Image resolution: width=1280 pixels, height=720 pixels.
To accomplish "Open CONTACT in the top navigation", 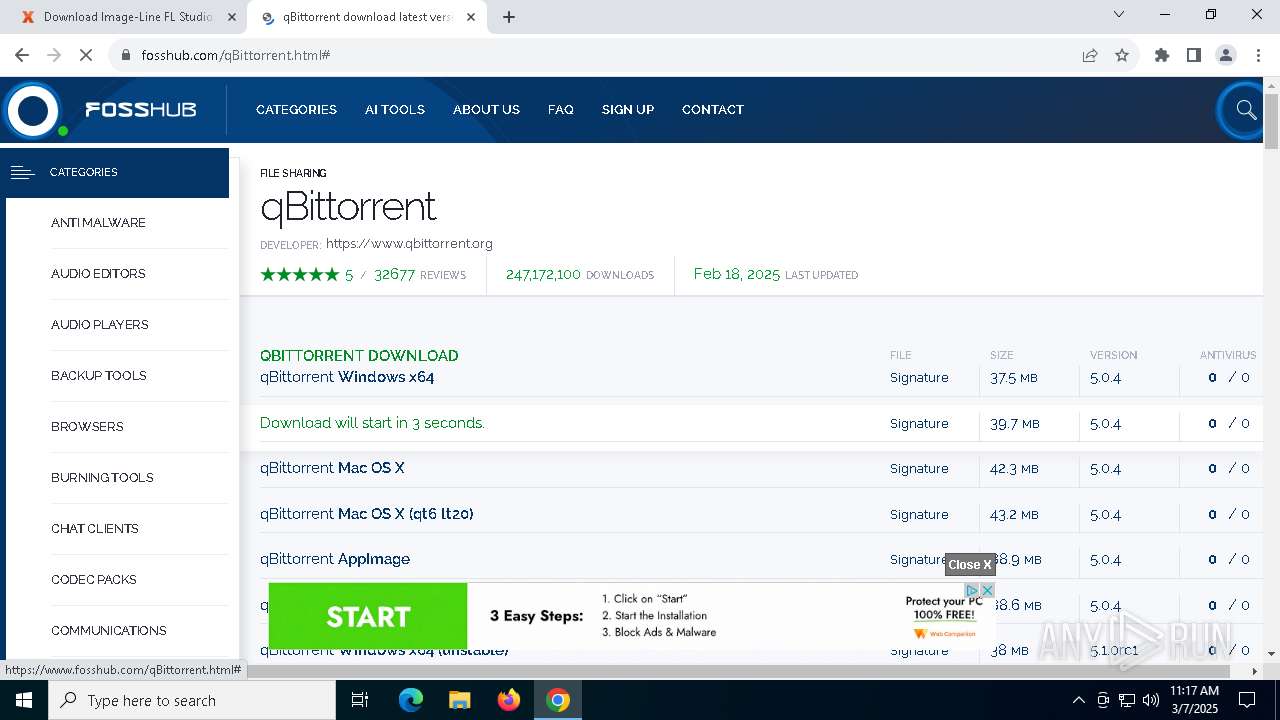I will coord(713,110).
